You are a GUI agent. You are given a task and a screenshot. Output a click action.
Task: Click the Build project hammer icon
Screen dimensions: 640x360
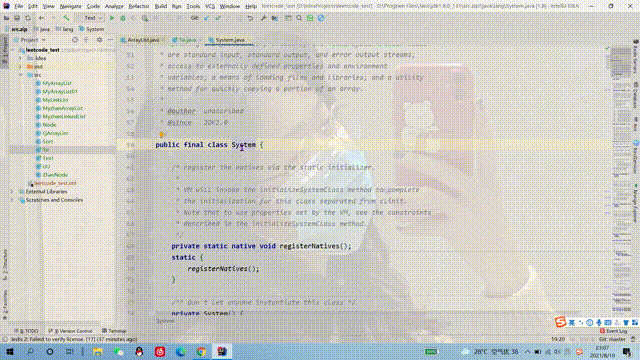point(66,18)
